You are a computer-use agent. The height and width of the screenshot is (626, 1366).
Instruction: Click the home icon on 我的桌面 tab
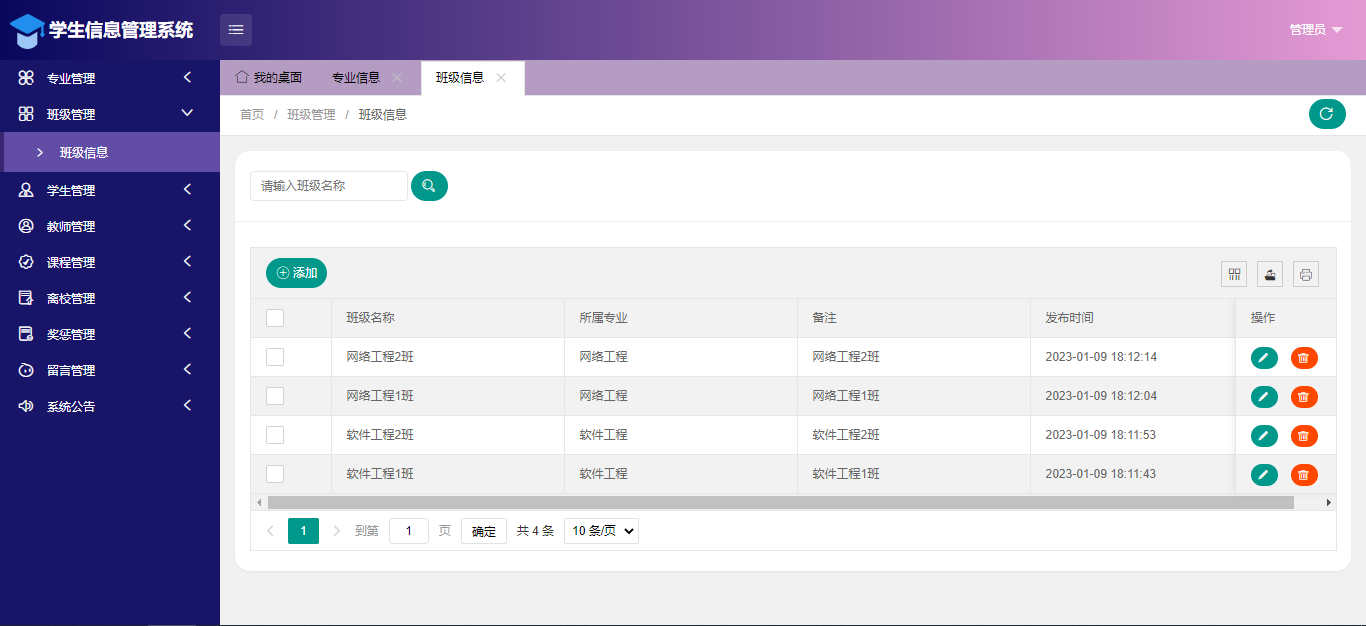click(242, 77)
